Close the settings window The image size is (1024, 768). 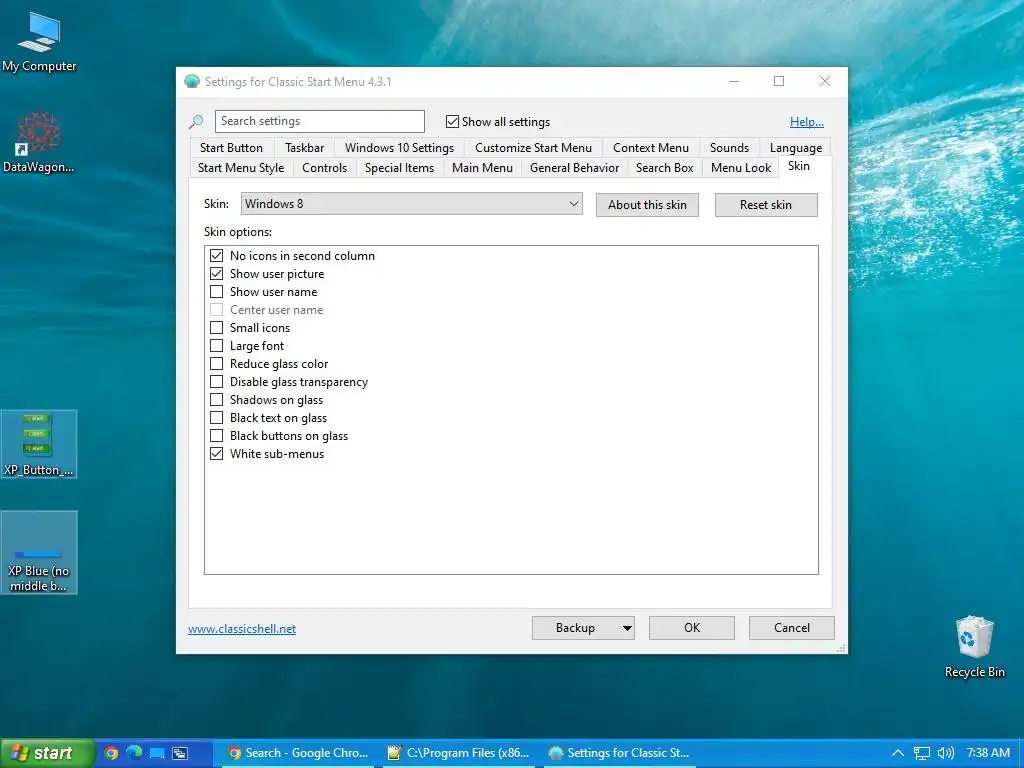[825, 82]
